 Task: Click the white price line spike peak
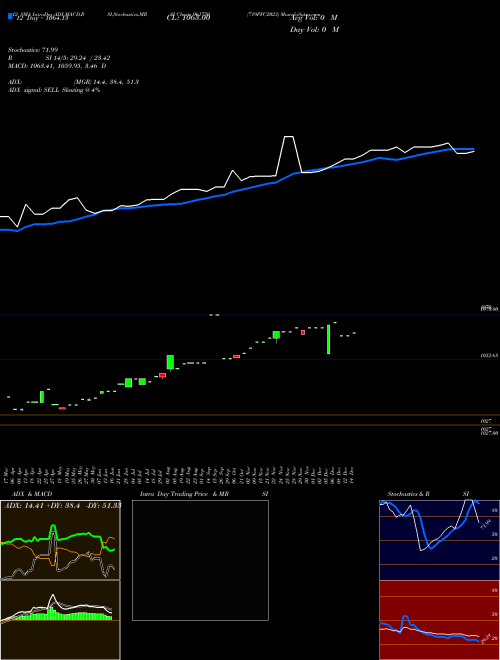click(289, 137)
